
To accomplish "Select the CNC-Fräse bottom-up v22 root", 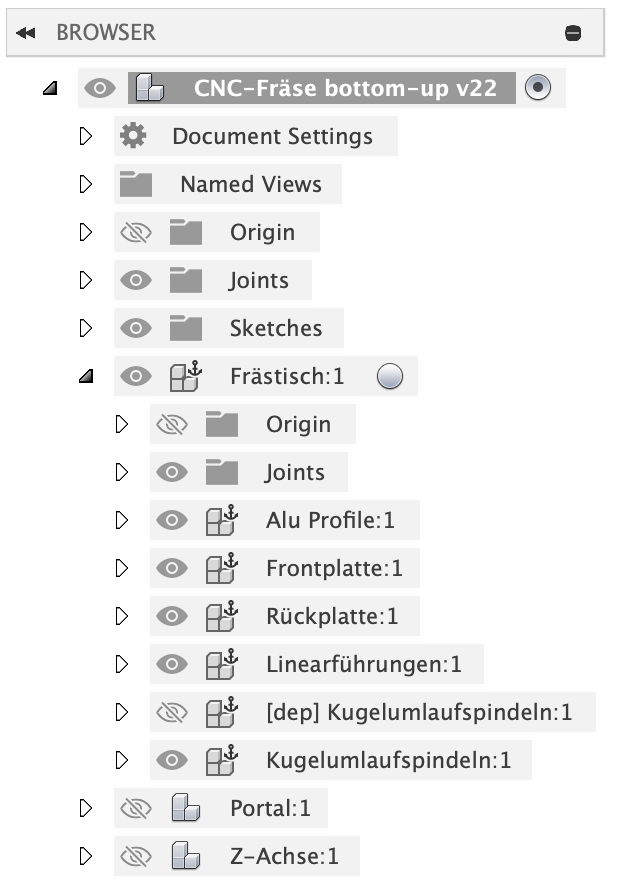I will click(x=345, y=88).
